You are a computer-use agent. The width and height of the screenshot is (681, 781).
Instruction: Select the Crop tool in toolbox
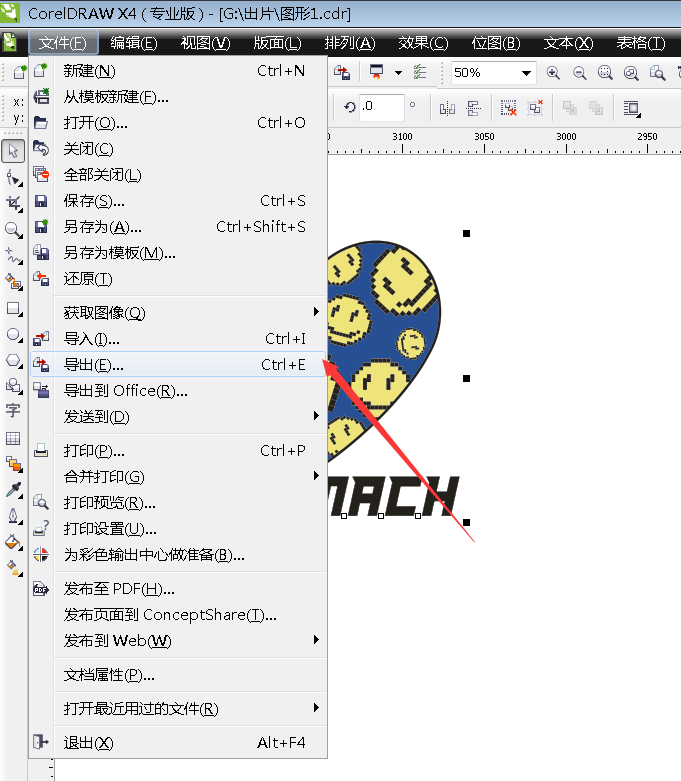pyautogui.click(x=13, y=203)
